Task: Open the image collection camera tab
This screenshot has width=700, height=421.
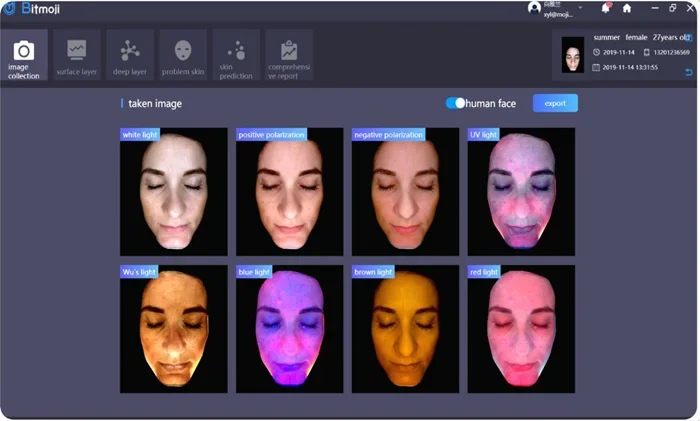Action: 24,56
